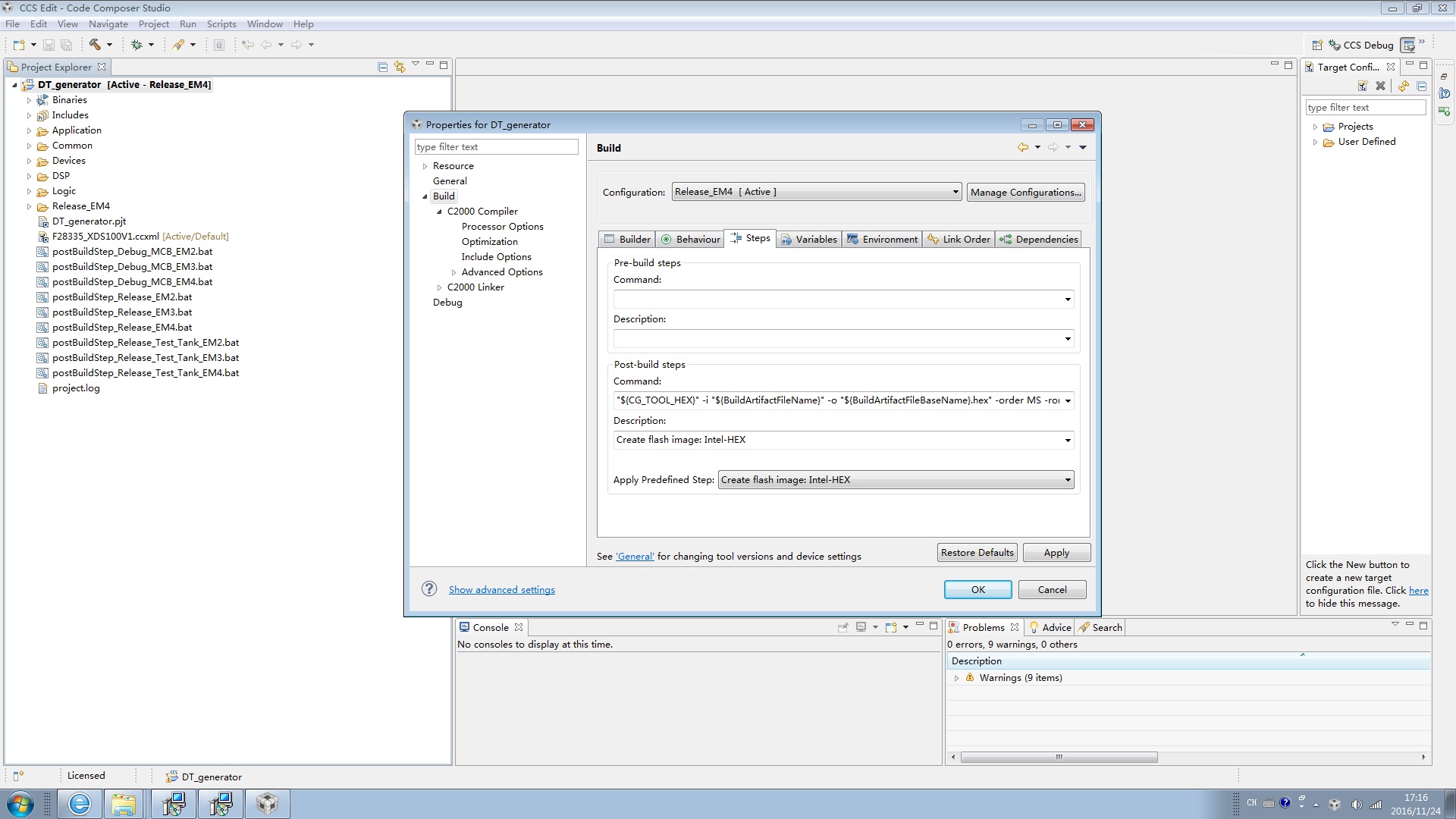This screenshot has height=819, width=1456.
Task: Open the Project menu
Action: pyautogui.click(x=153, y=24)
